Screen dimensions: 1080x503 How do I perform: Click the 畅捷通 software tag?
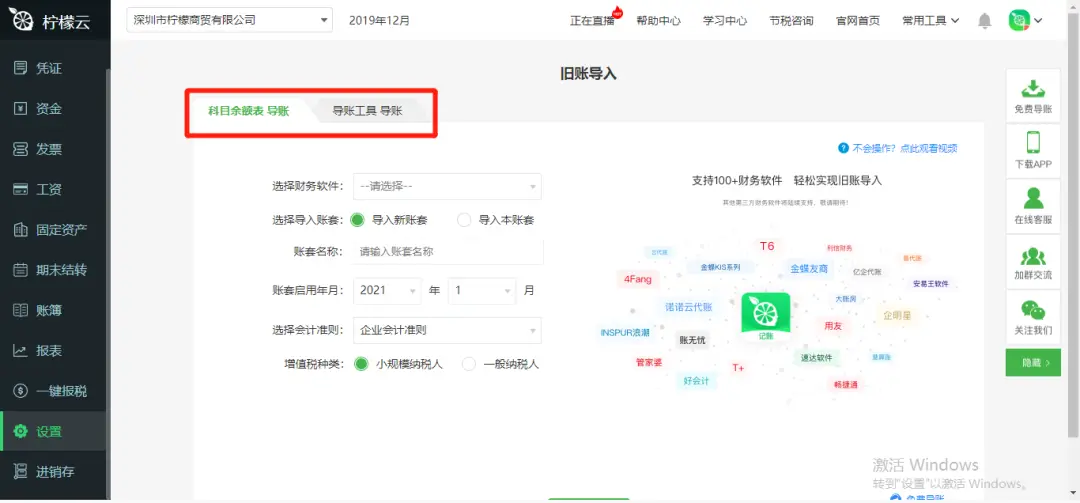pyautogui.click(x=845, y=384)
